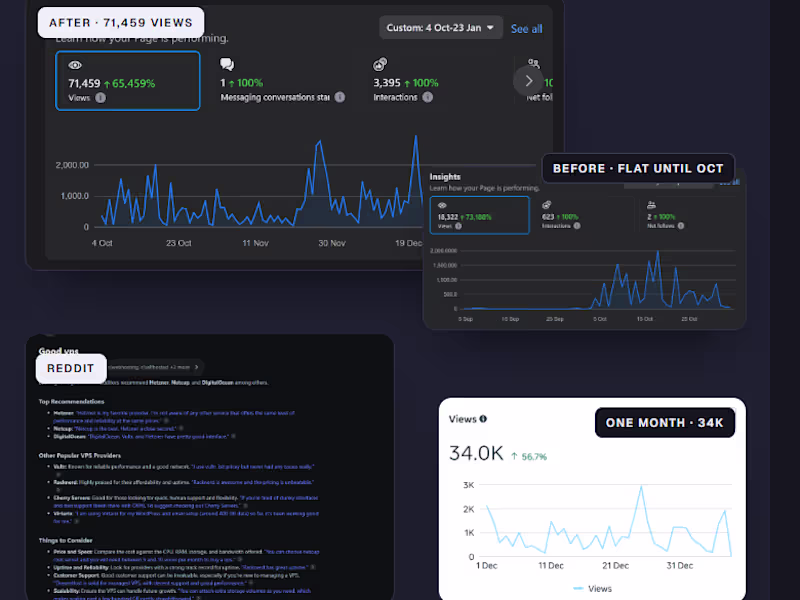Select the Interactions metric showing 3,395
Viewport: 800px width, 600px height.
406,82
